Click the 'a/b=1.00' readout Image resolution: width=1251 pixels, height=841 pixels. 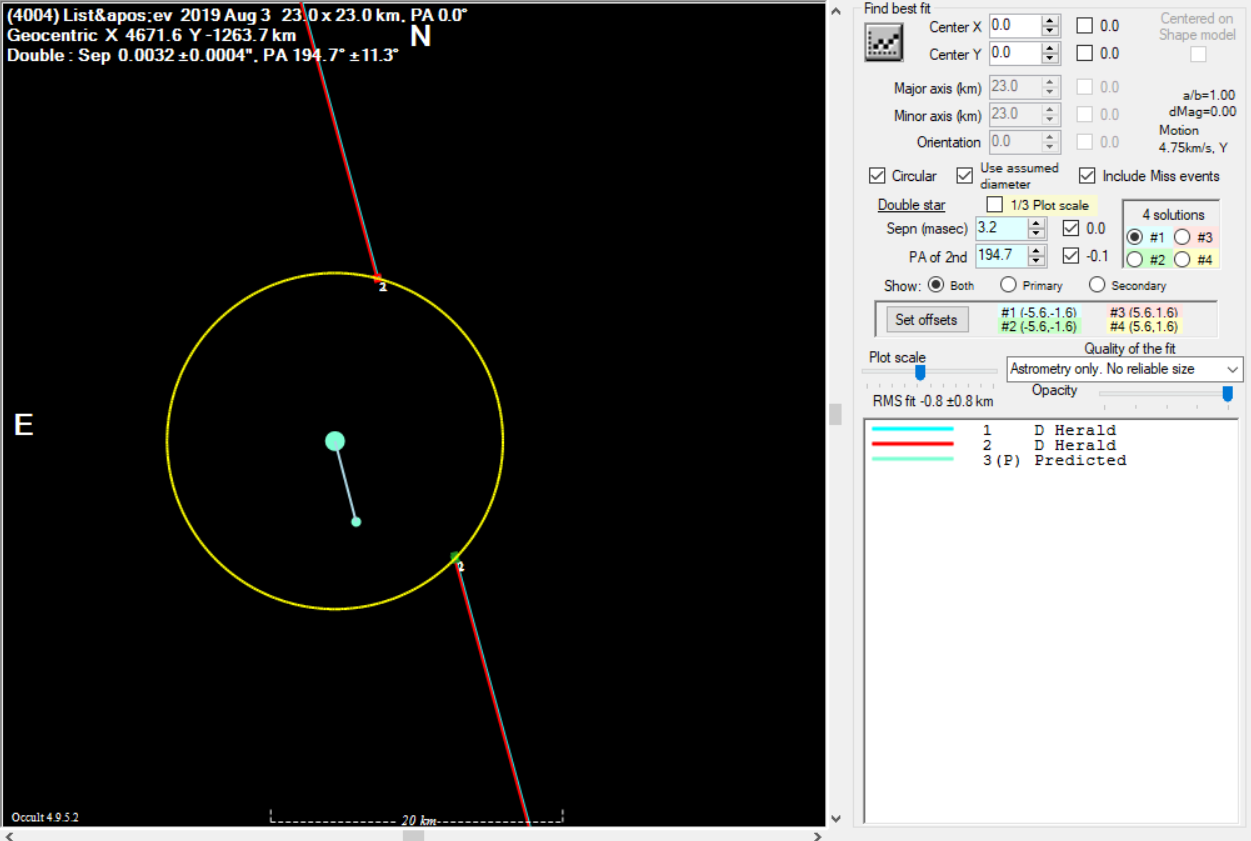pos(1208,95)
